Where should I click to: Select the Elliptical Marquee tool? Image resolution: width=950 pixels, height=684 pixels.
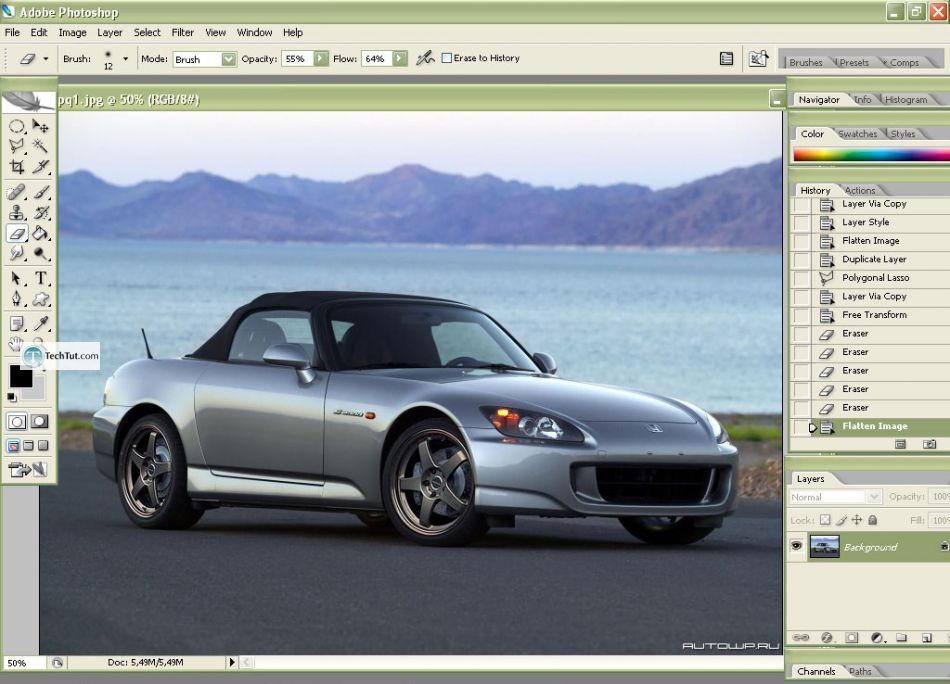(x=16, y=126)
